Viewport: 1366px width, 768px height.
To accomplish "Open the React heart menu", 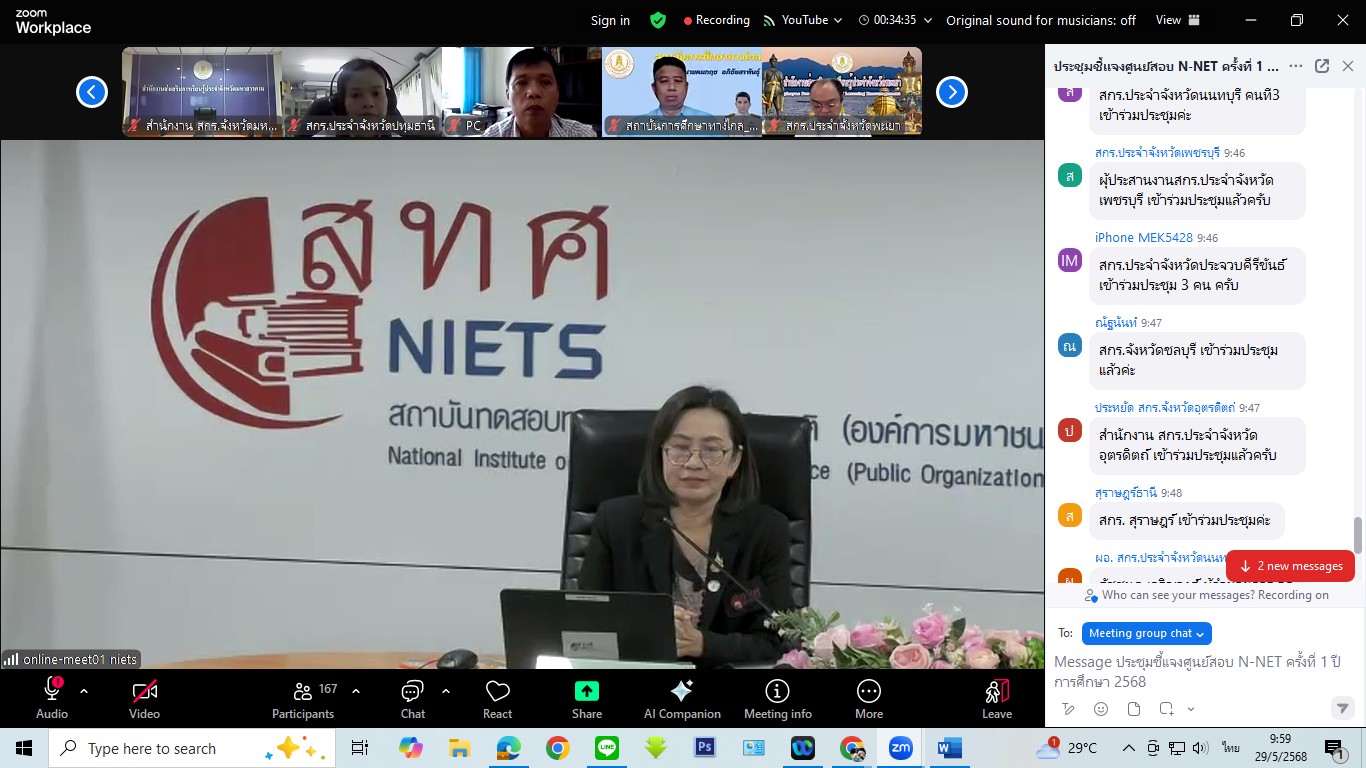I will 497,698.
